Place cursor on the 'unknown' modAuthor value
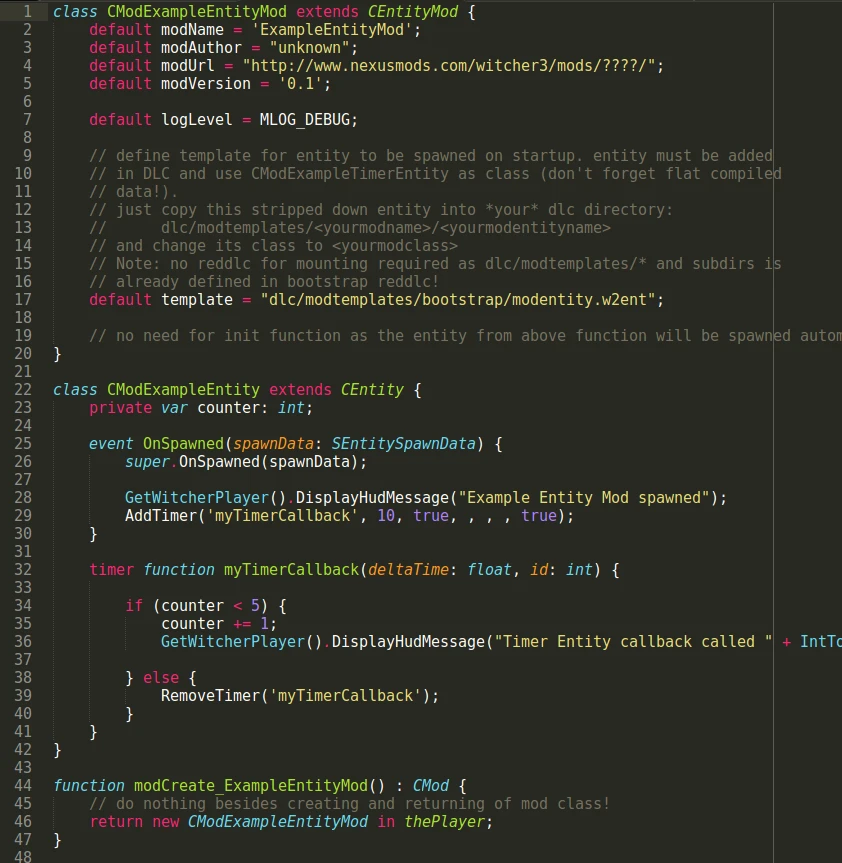 point(309,48)
